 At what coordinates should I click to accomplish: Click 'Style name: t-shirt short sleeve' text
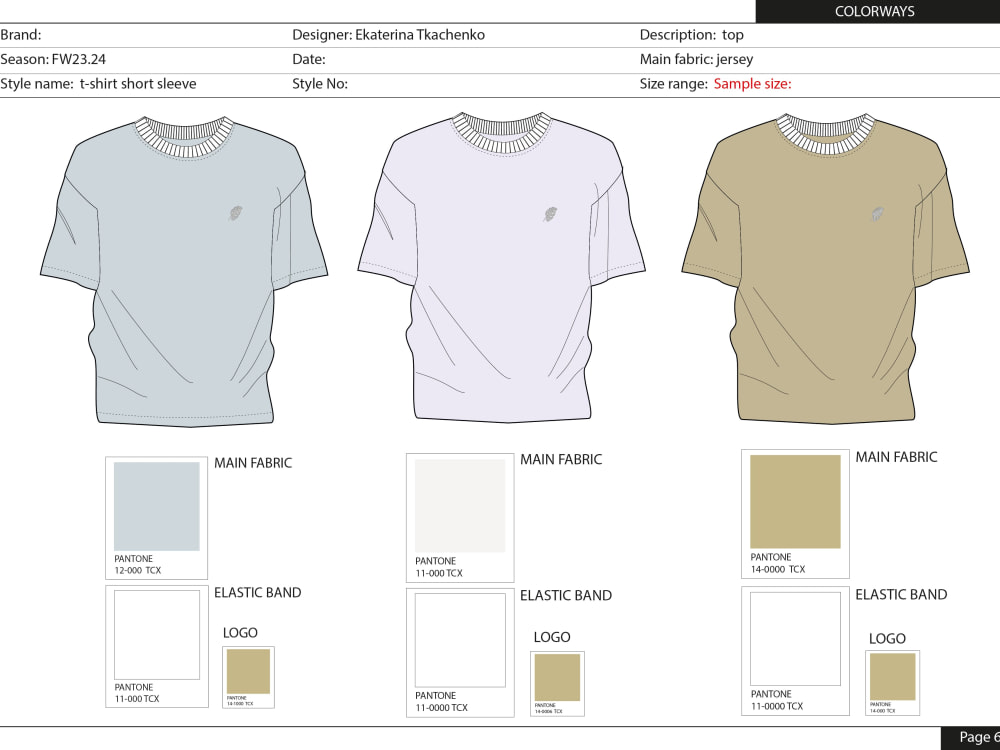[x=98, y=84]
